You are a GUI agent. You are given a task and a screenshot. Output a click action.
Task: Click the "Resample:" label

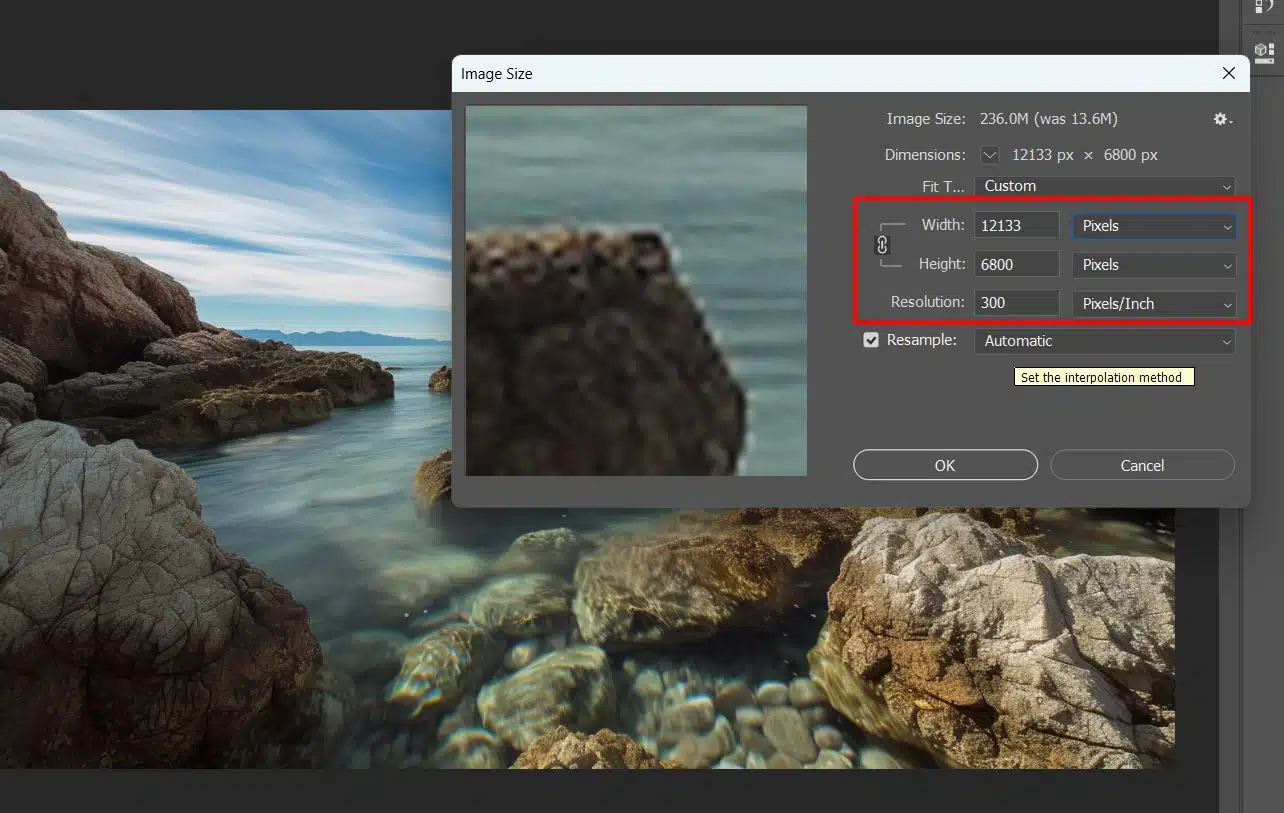922,340
